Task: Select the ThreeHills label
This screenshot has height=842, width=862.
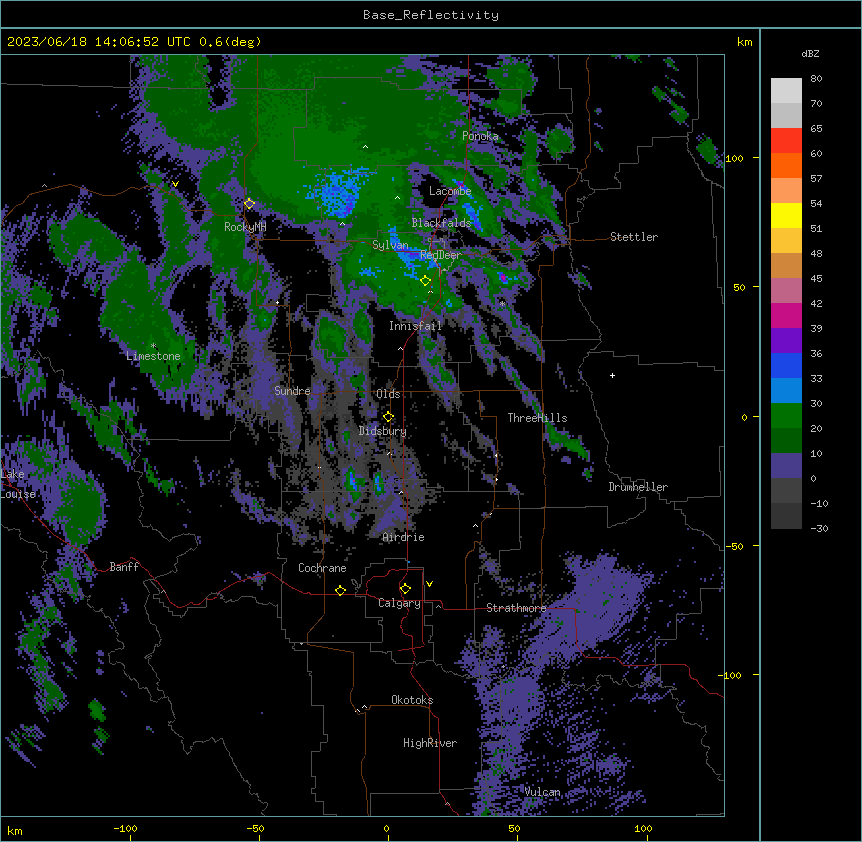Action: click(537, 418)
